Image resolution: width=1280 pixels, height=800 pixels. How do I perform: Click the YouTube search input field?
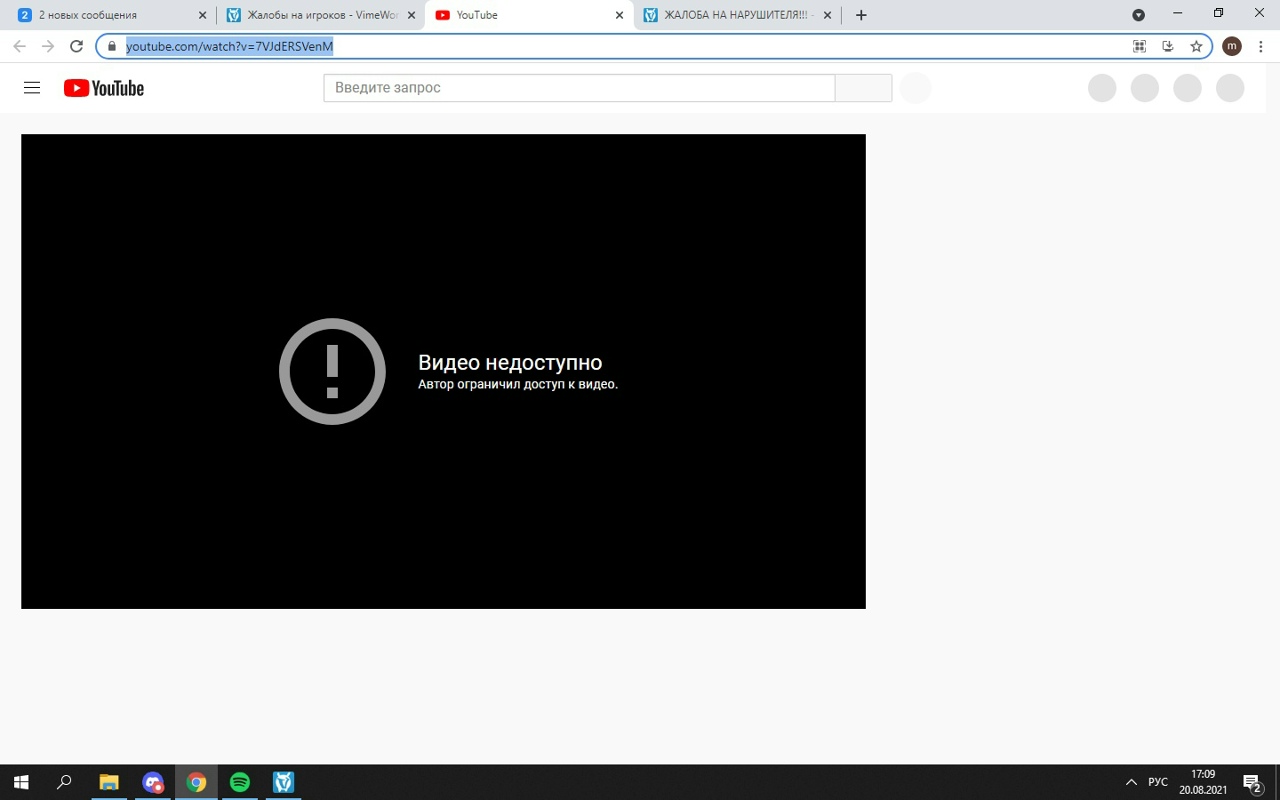578,88
